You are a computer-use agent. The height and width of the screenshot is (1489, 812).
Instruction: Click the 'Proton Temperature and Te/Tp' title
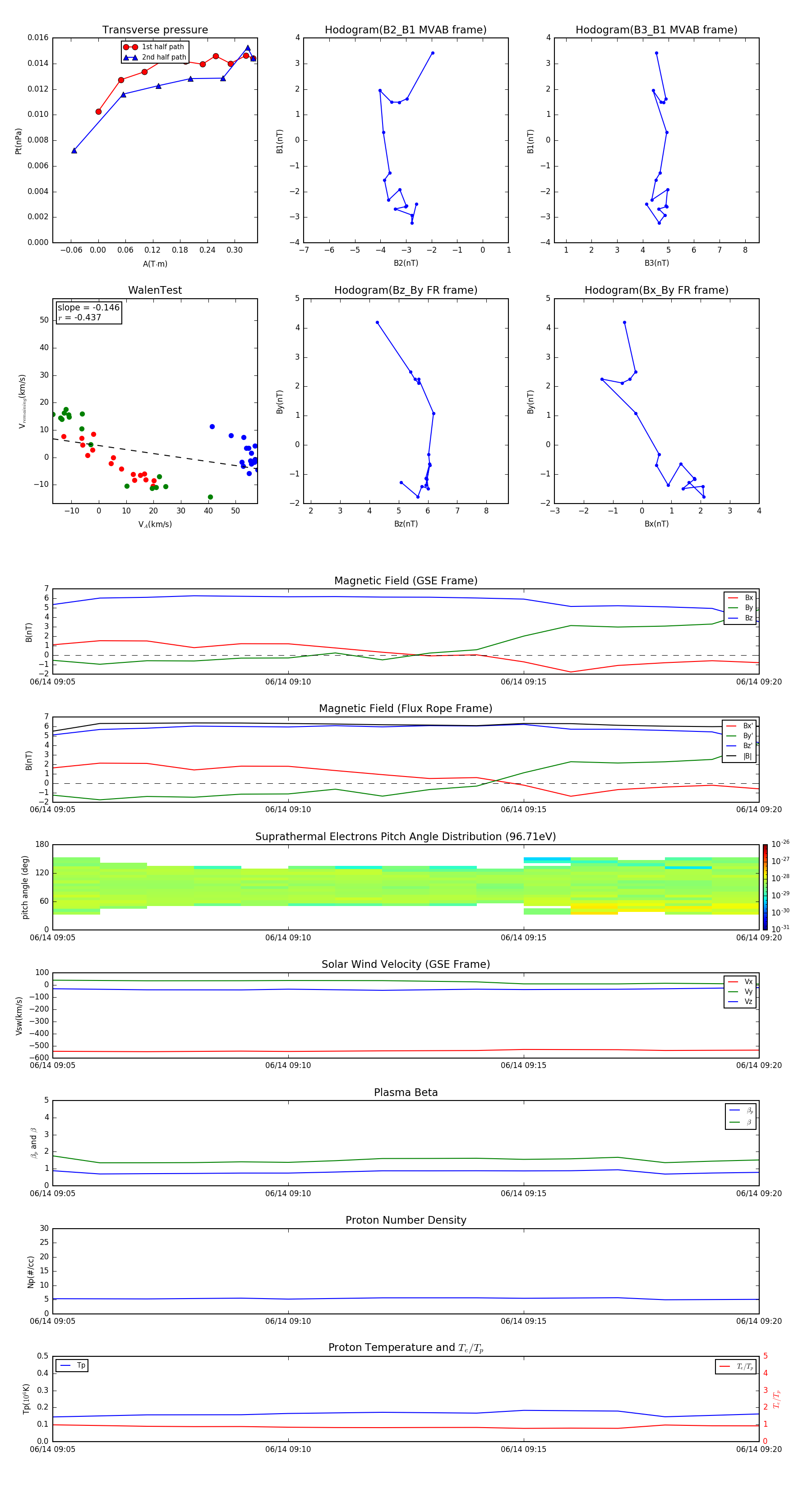[x=406, y=1348]
